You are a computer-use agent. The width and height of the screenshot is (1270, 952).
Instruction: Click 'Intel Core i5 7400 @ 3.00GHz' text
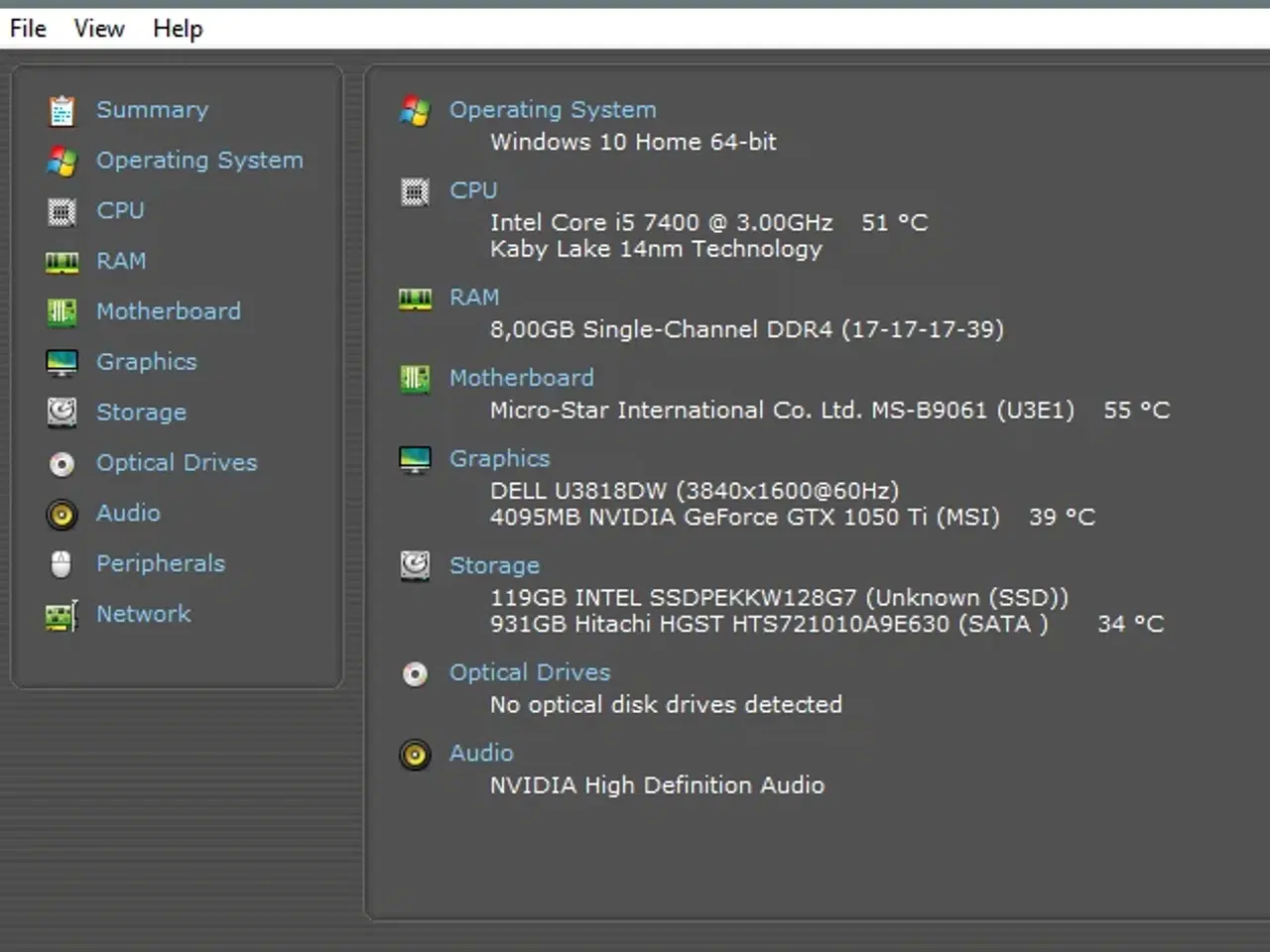click(x=662, y=222)
